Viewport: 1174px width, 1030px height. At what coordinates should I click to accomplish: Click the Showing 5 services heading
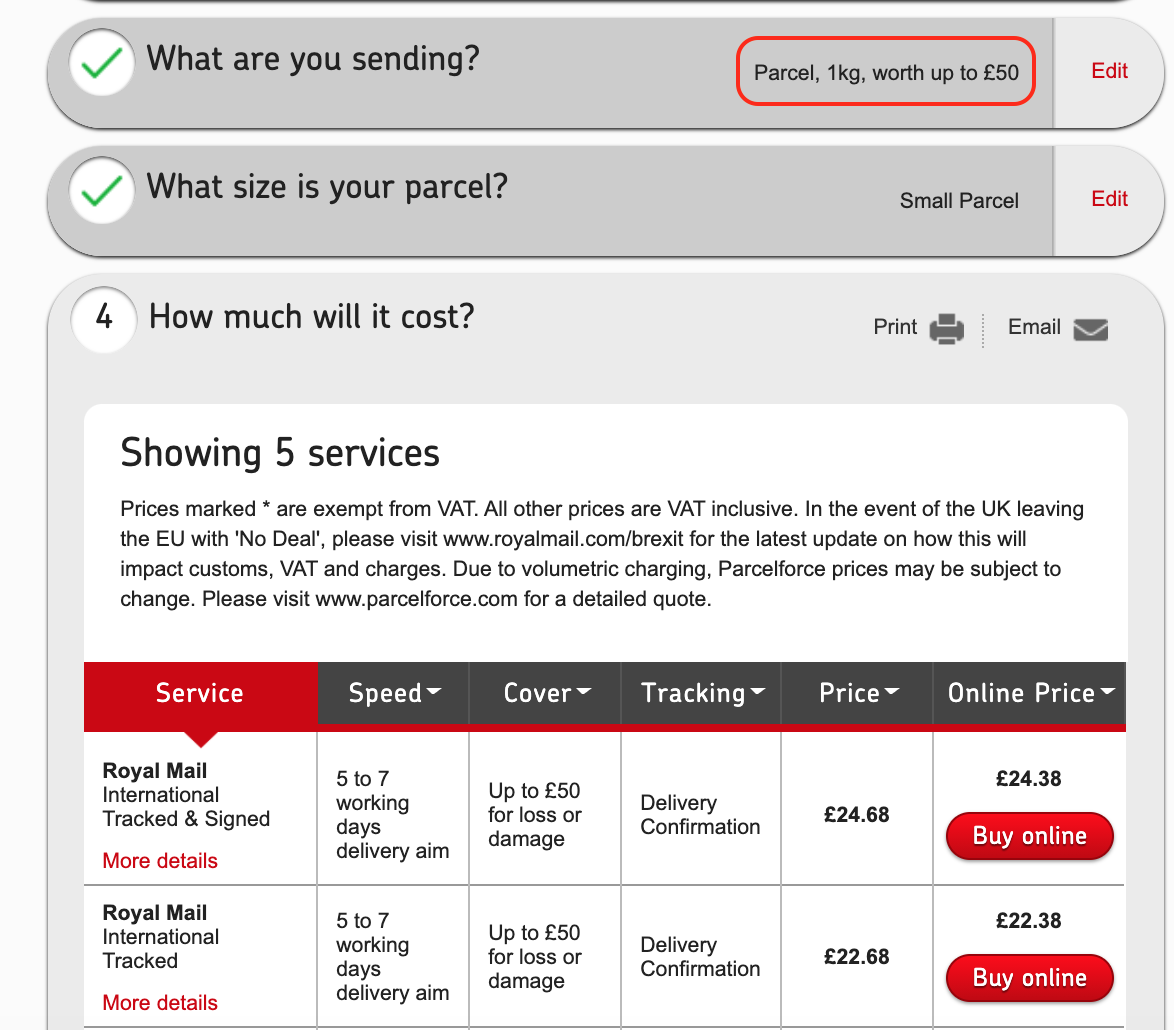coord(280,453)
